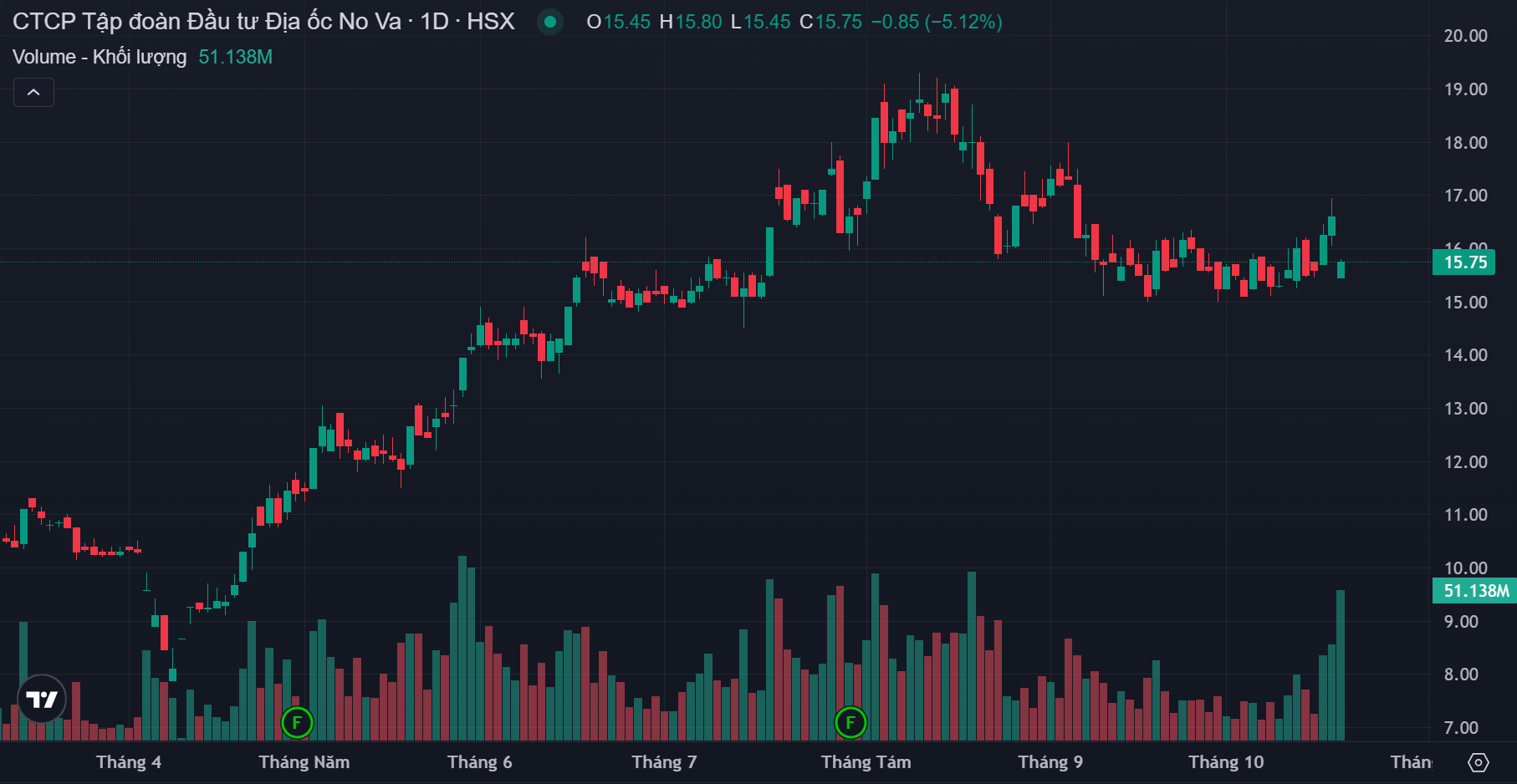Select Tháng 7 on the time axis

[x=664, y=762]
